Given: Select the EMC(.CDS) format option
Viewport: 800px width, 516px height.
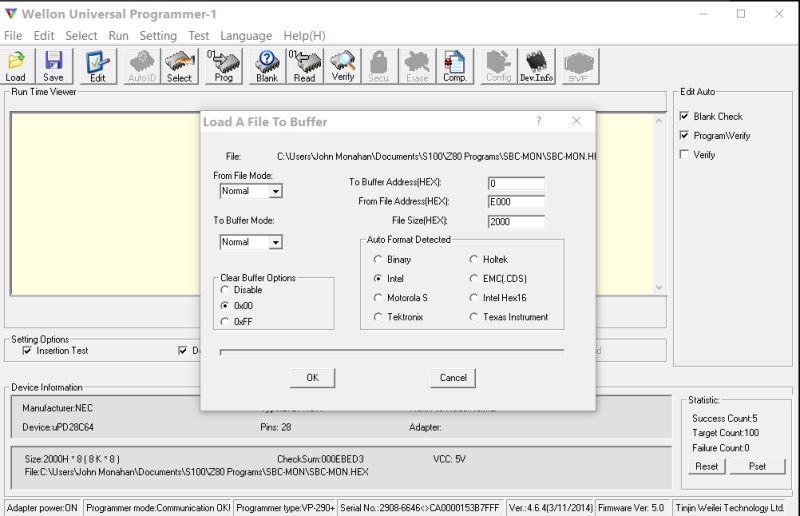Looking at the screenshot, I should click(x=473, y=278).
